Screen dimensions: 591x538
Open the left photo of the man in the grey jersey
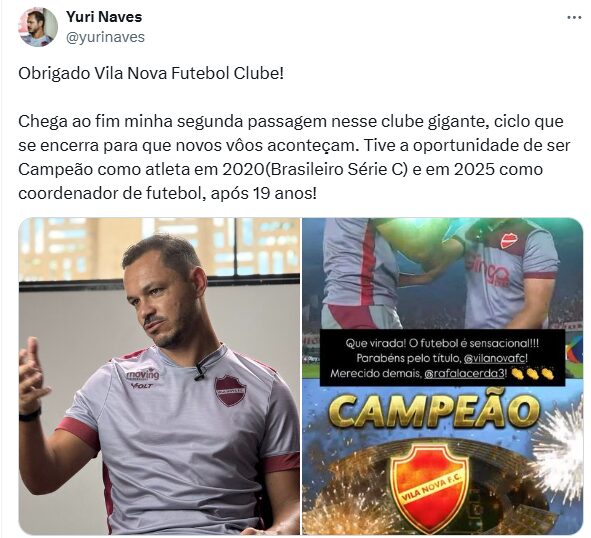tap(159, 376)
